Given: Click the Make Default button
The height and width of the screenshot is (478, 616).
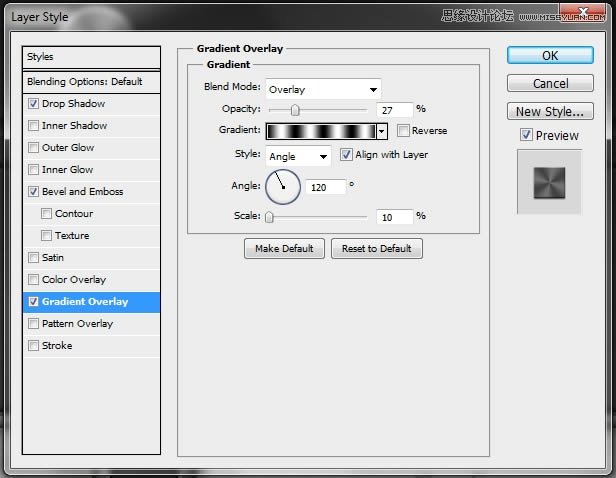Looking at the screenshot, I should tap(284, 249).
